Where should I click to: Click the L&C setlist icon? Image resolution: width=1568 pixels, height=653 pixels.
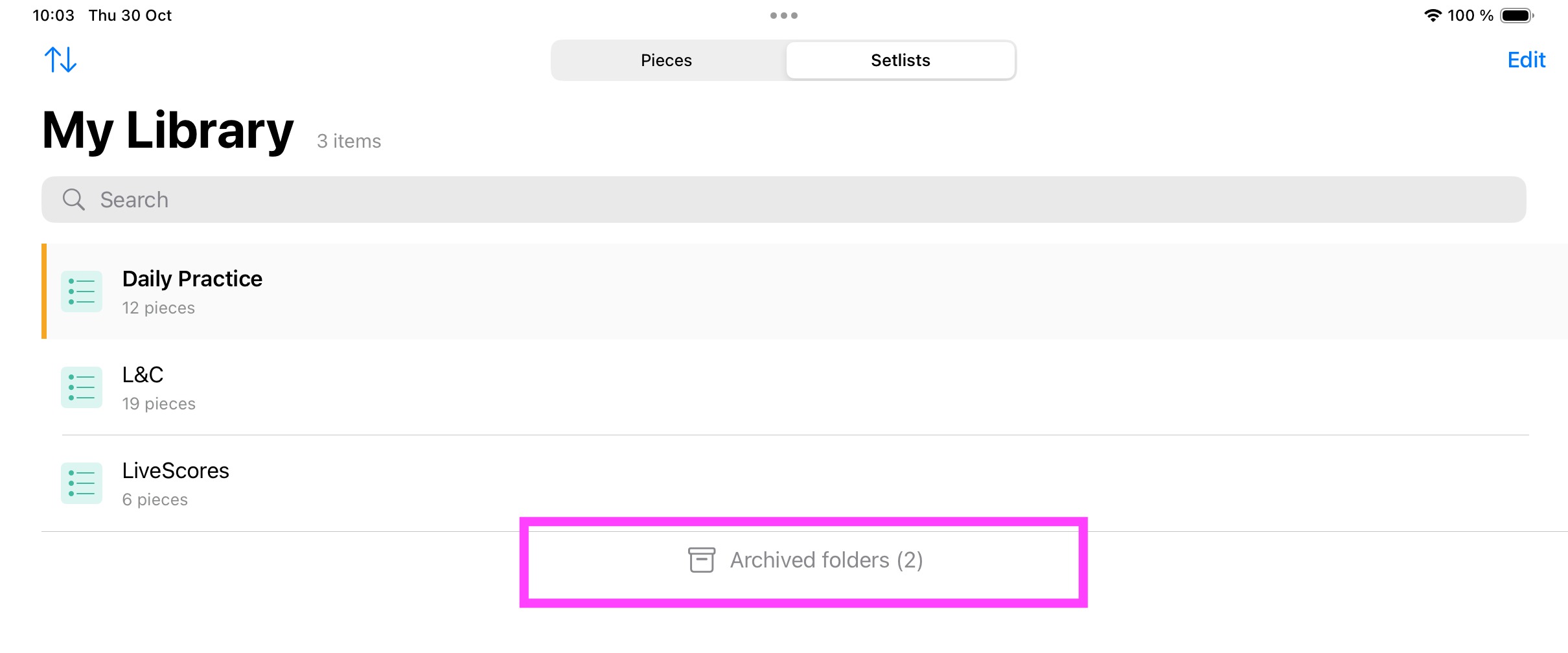pyautogui.click(x=82, y=387)
